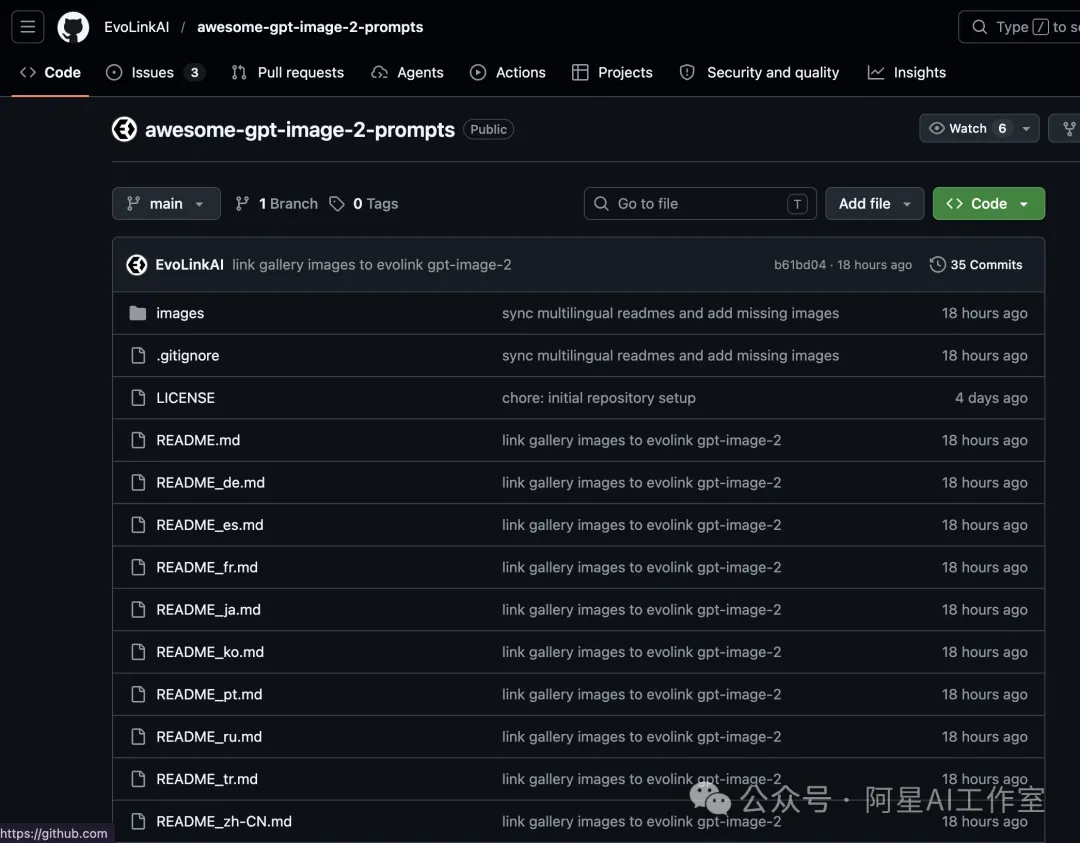Click the fork icon button

coord(1068,129)
